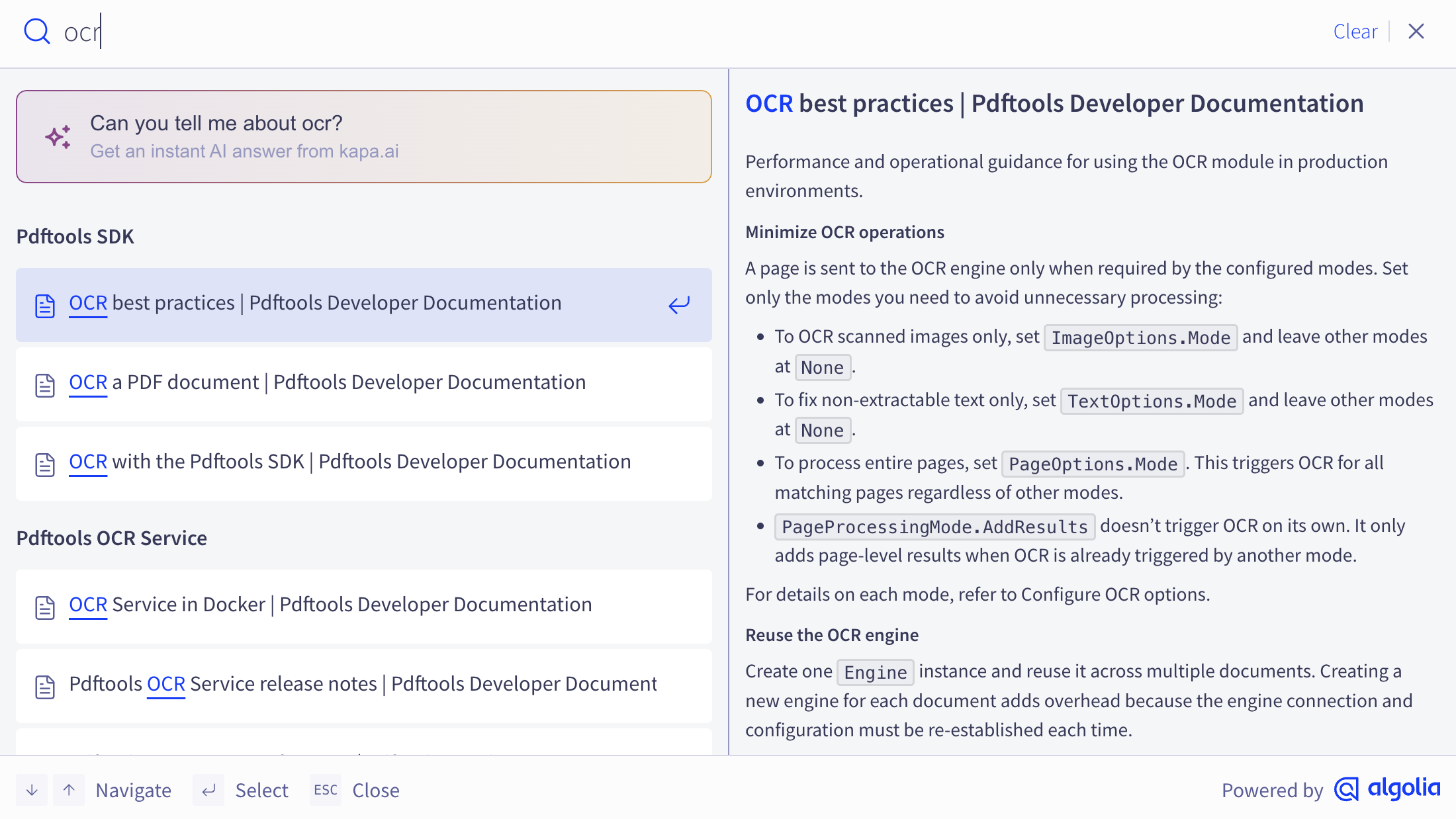Click the 'Pdftools SDK' section heading

click(x=75, y=236)
